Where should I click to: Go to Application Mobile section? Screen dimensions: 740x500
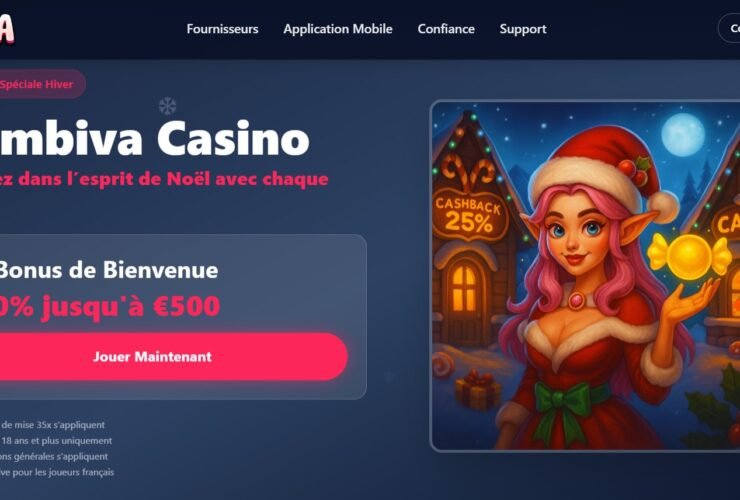click(x=338, y=29)
